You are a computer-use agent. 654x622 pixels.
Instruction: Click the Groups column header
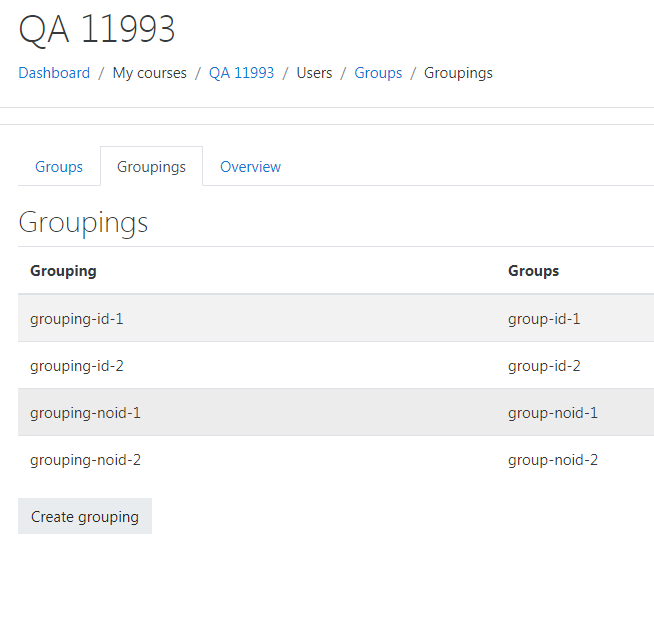point(533,271)
